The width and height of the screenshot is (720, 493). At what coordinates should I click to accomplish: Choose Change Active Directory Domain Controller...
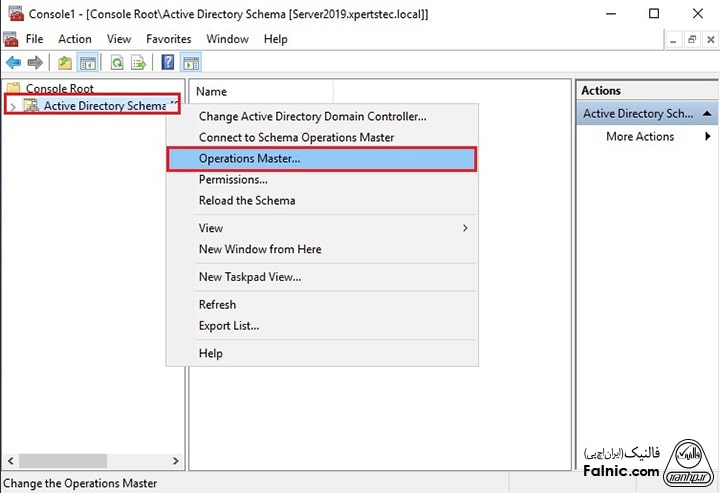point(312,117)
